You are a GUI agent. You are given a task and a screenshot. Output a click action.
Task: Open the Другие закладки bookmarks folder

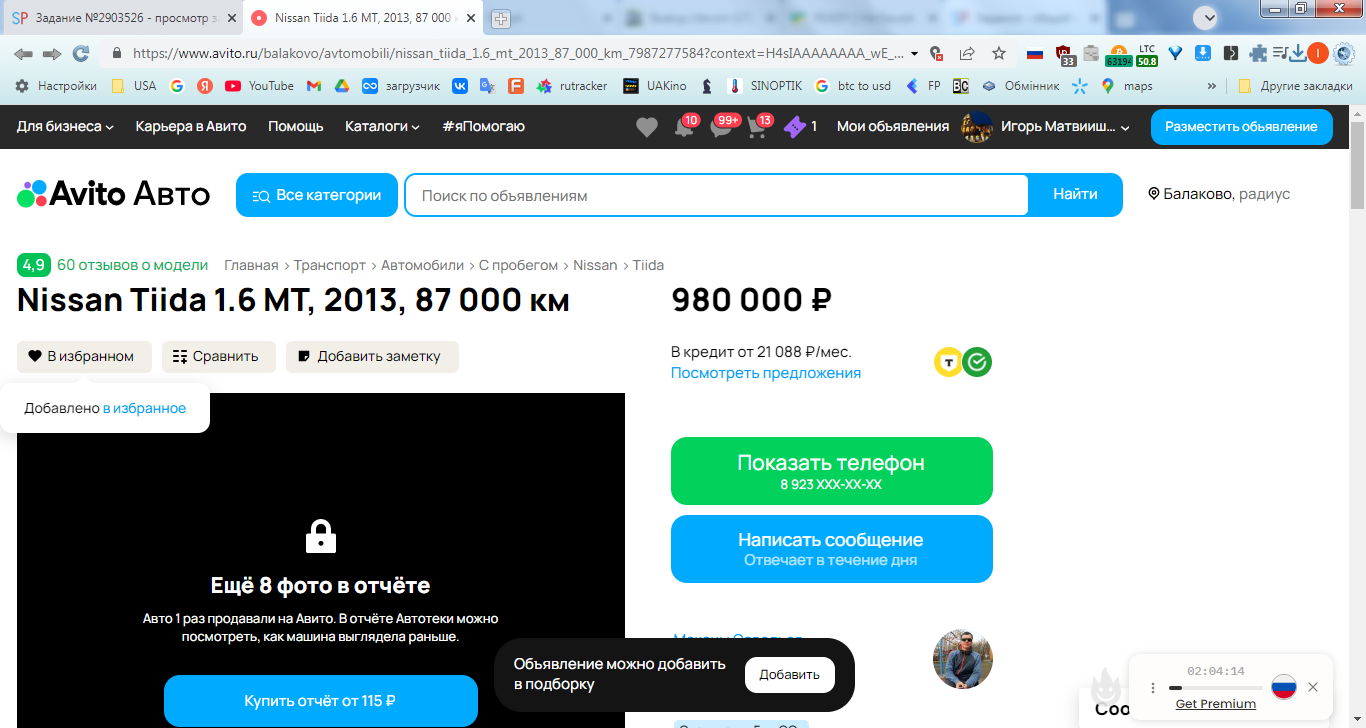click(x=1295, y=86)
